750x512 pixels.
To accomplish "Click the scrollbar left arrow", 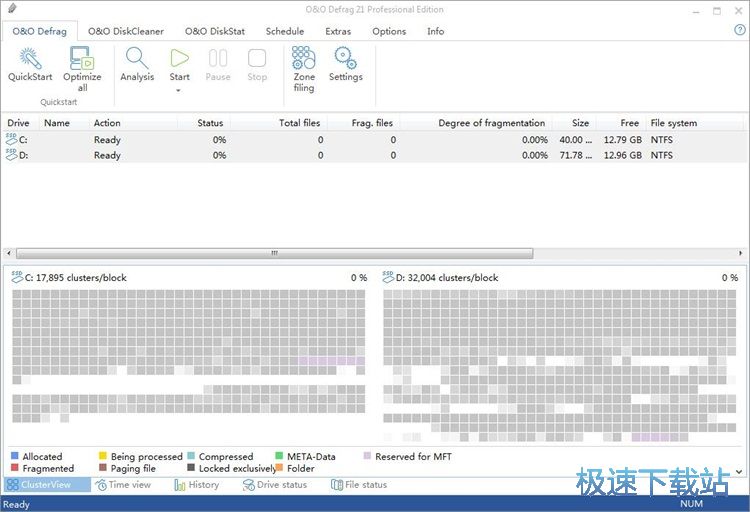I will 9,253.
